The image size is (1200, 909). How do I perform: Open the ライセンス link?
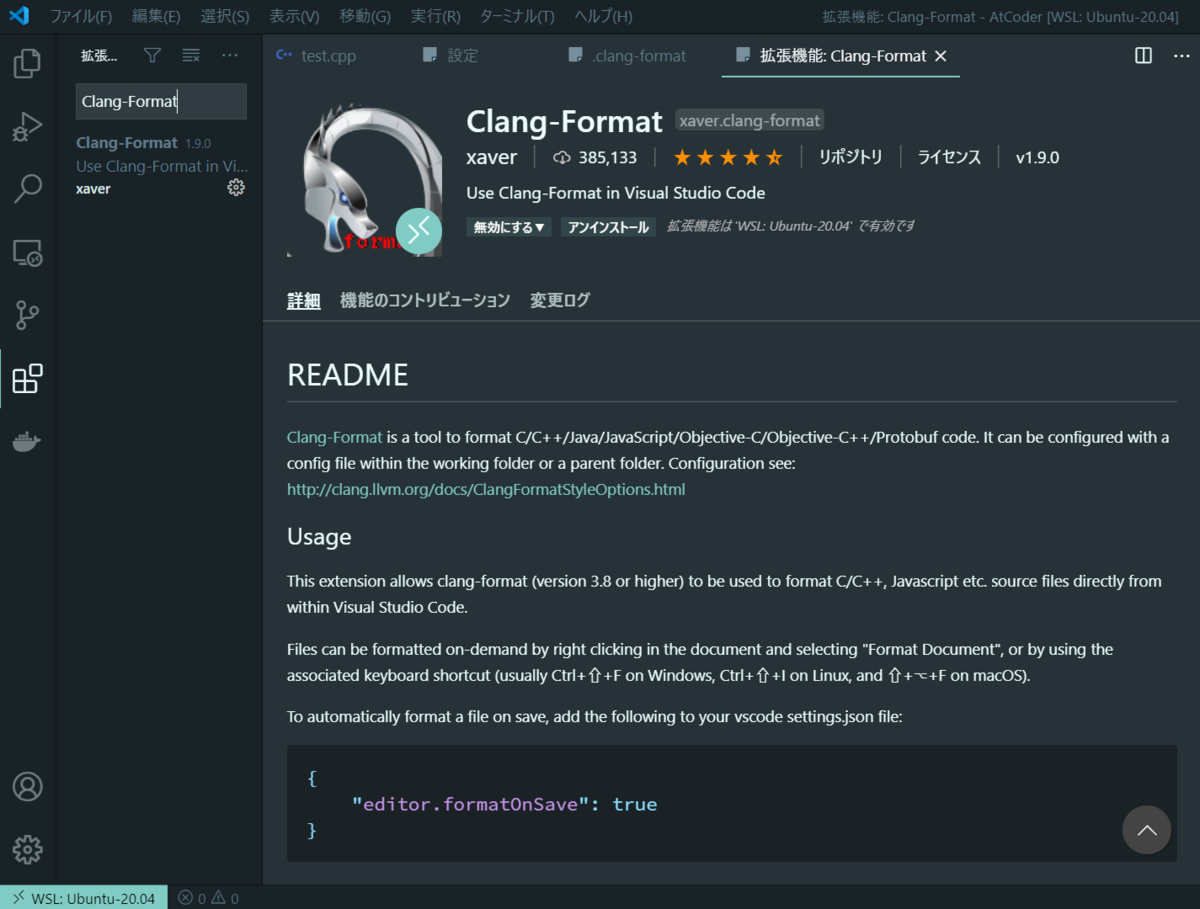(949, 157)
